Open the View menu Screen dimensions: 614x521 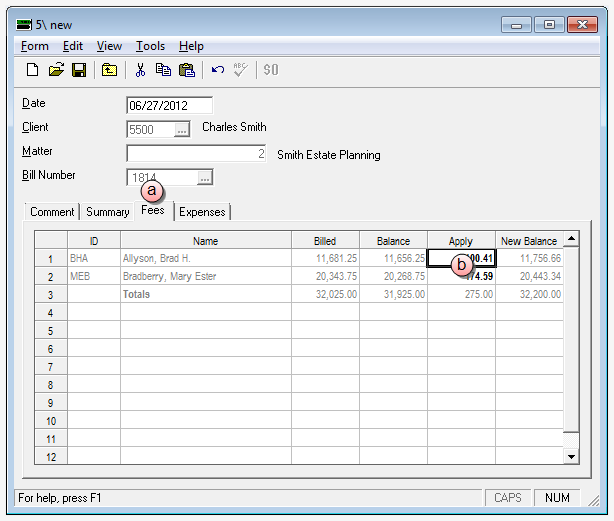109,46
